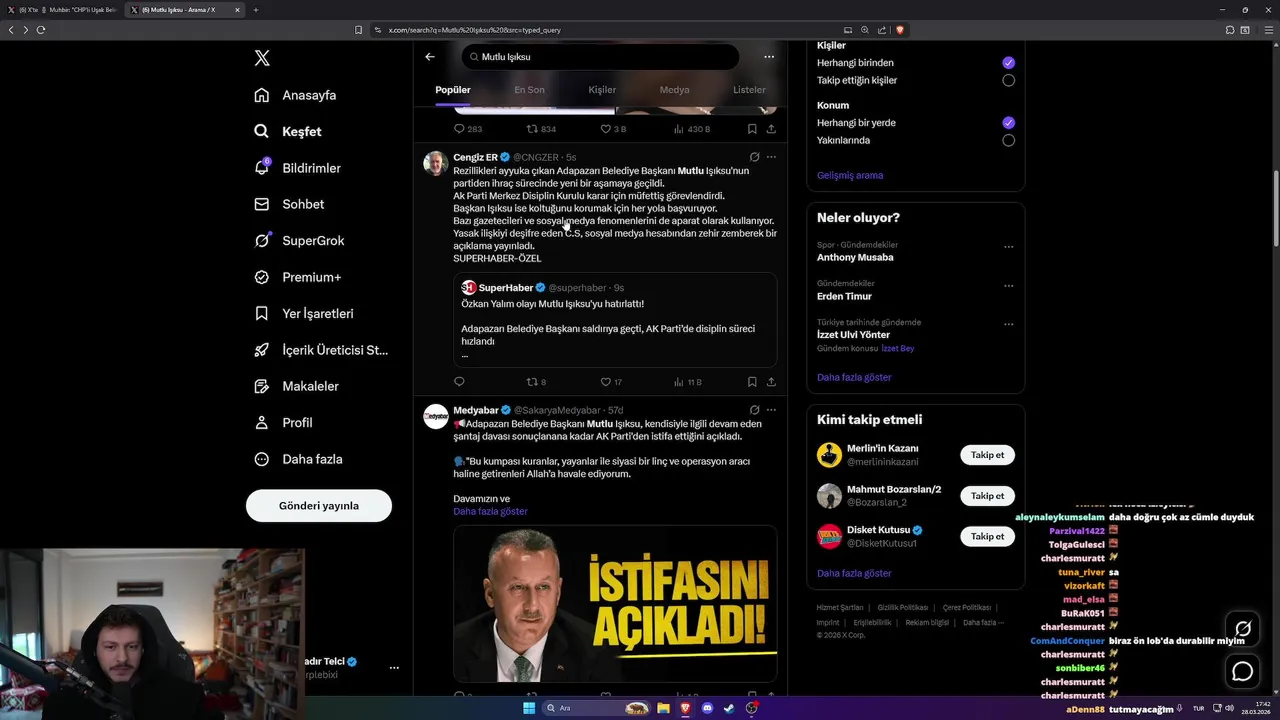Open the İSTİFASINI AÇIKLADI image
The width and height of the screenshot is (1280, 720).
615,603
